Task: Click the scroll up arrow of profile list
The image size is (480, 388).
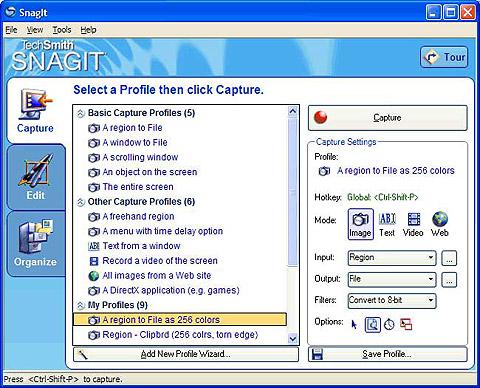Action: [293, 111]
